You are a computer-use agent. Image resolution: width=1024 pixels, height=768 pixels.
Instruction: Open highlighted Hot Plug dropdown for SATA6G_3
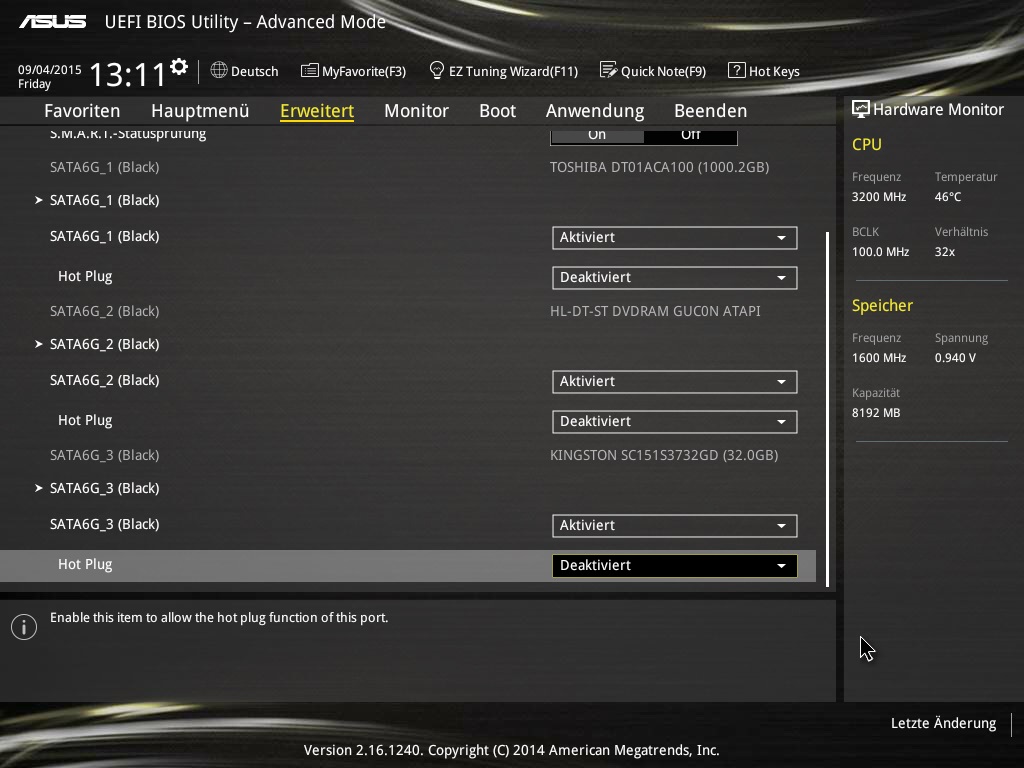click(675, 566)
